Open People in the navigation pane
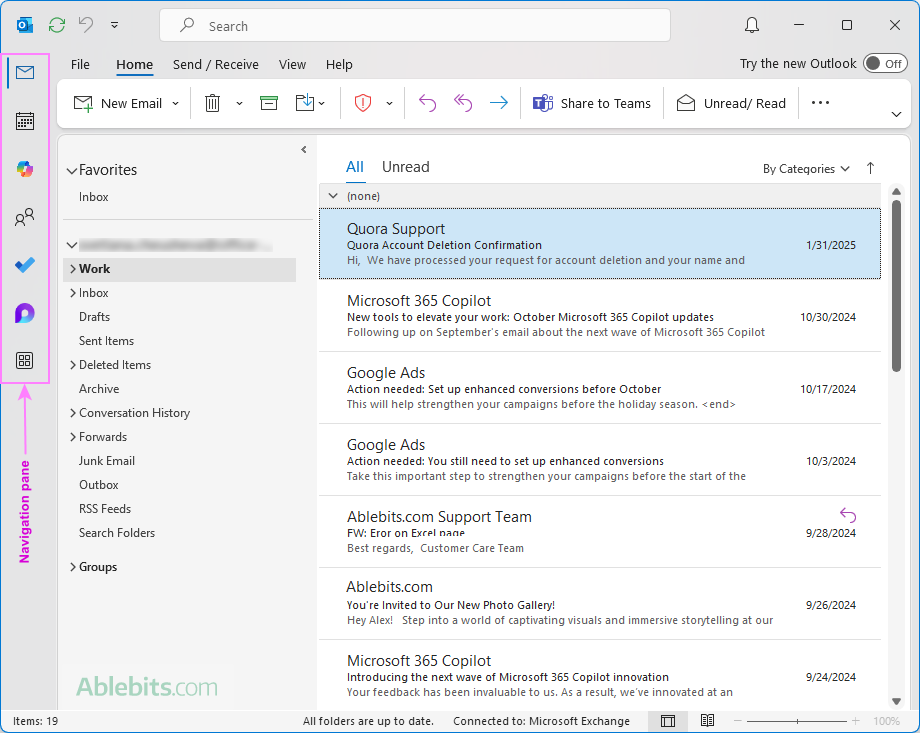Screen dimensions: 920x733 pos(24,217)
